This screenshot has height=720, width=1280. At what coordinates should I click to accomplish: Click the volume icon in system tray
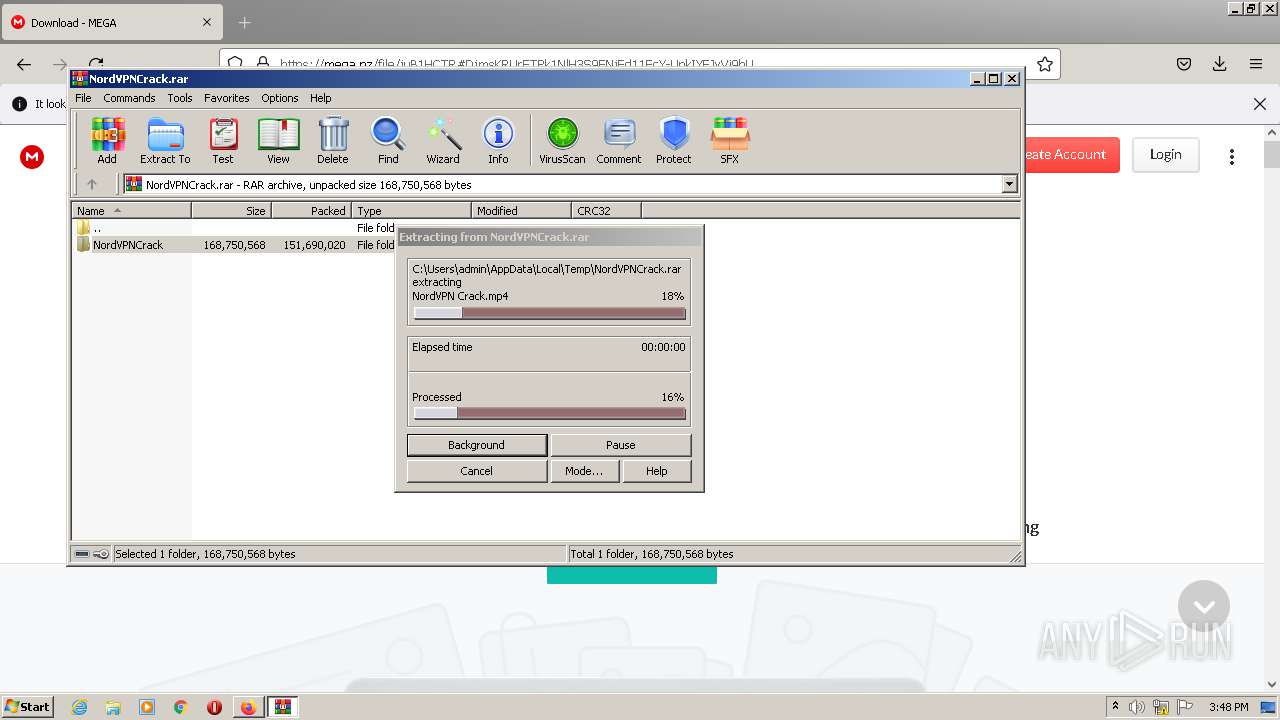1137,707
